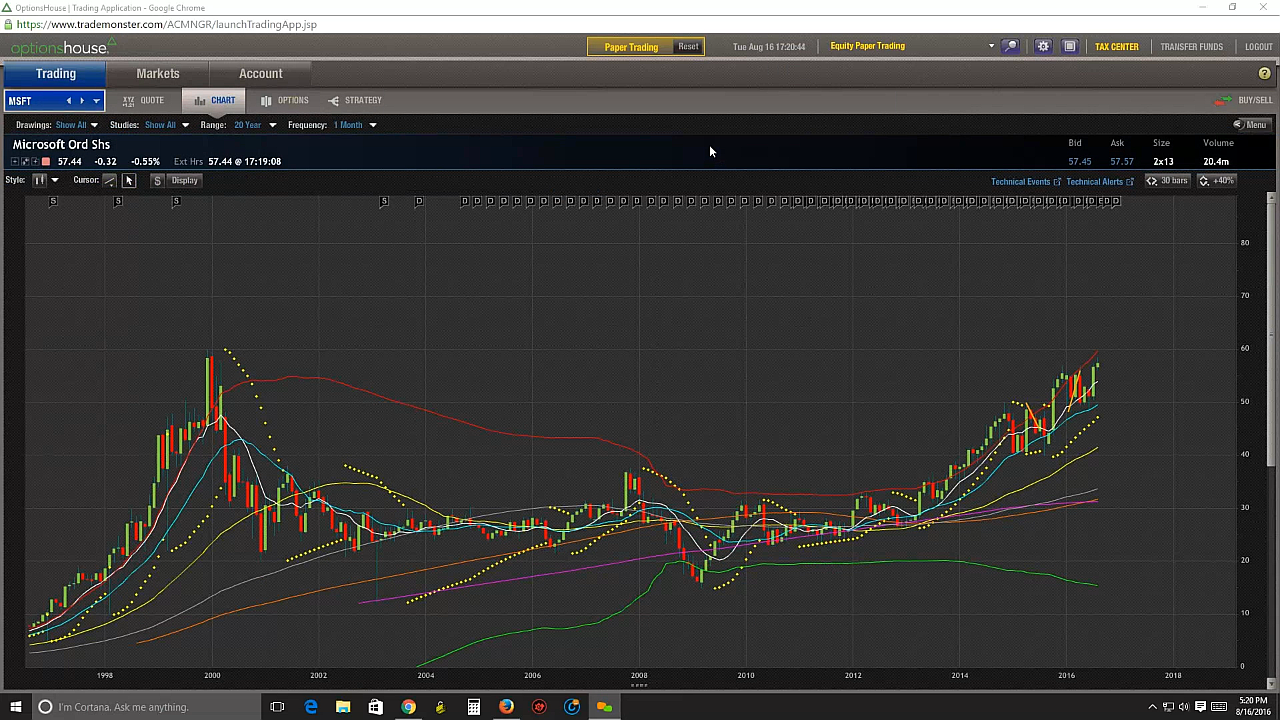1280x720 pixels.
Task: Open the Windows Start menu
Action: tap(16, 707)
